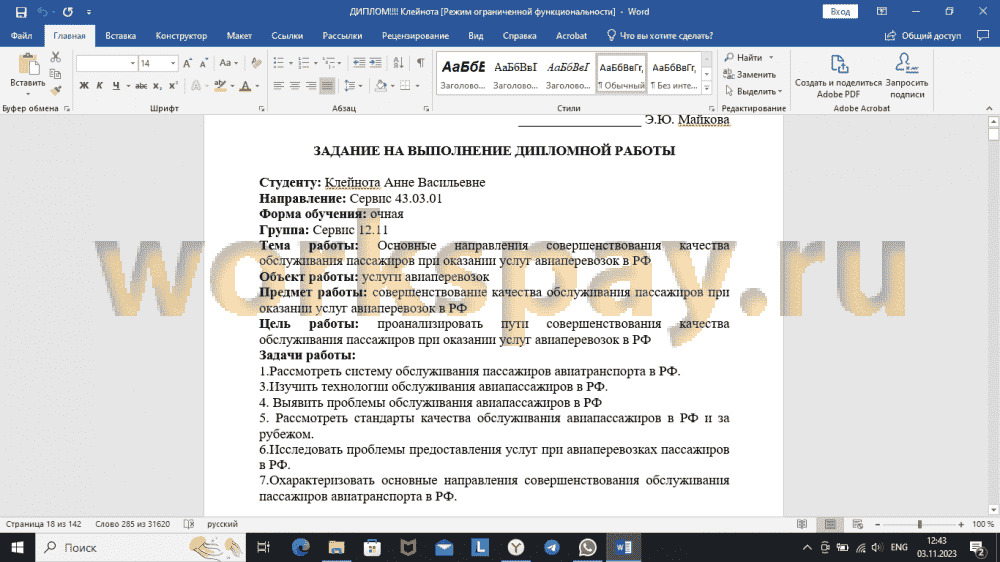Show or hide paragraph marks

pos(420,63)
